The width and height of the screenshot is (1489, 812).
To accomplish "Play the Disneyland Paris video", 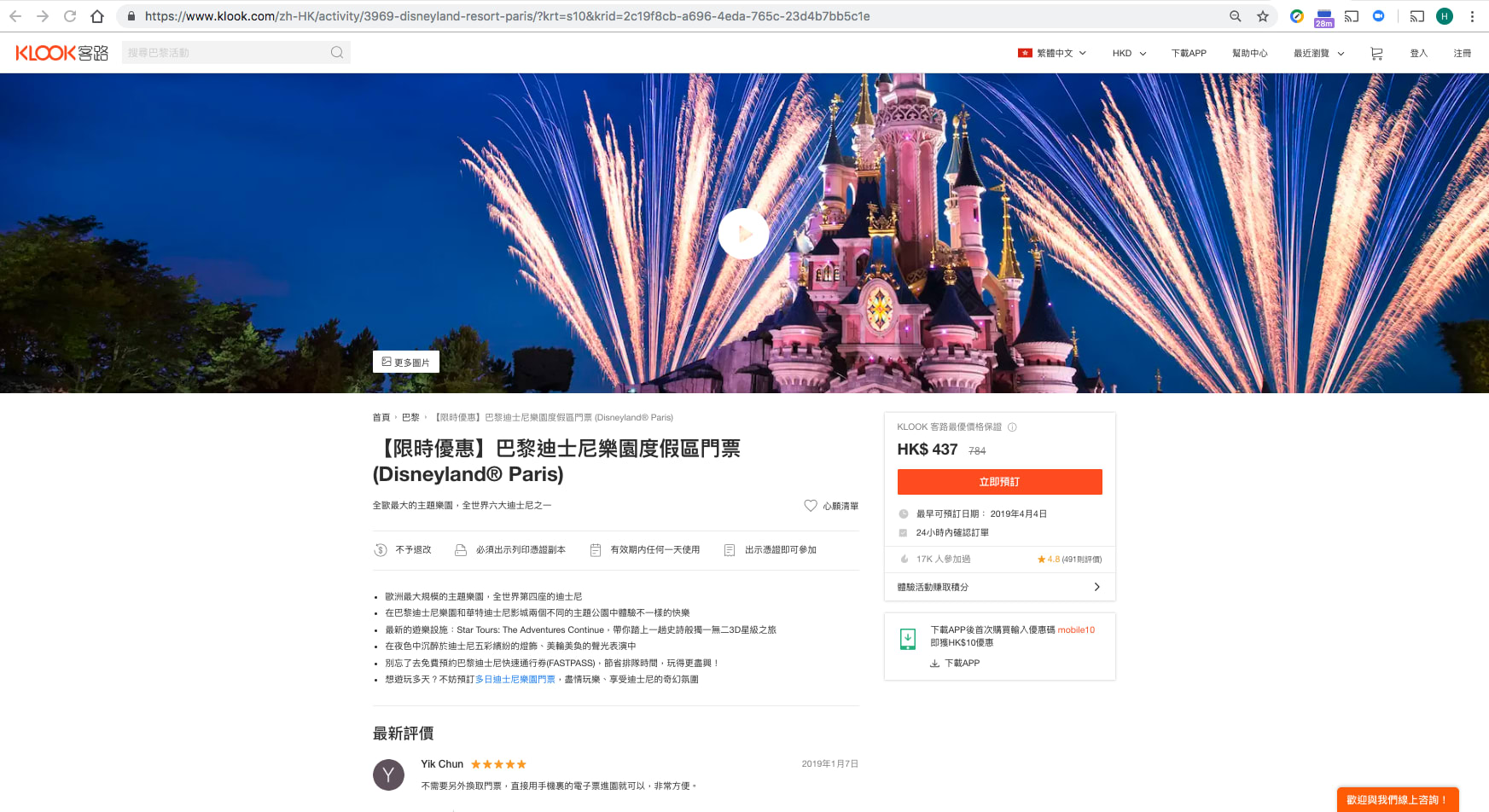I will coord(743,233).
